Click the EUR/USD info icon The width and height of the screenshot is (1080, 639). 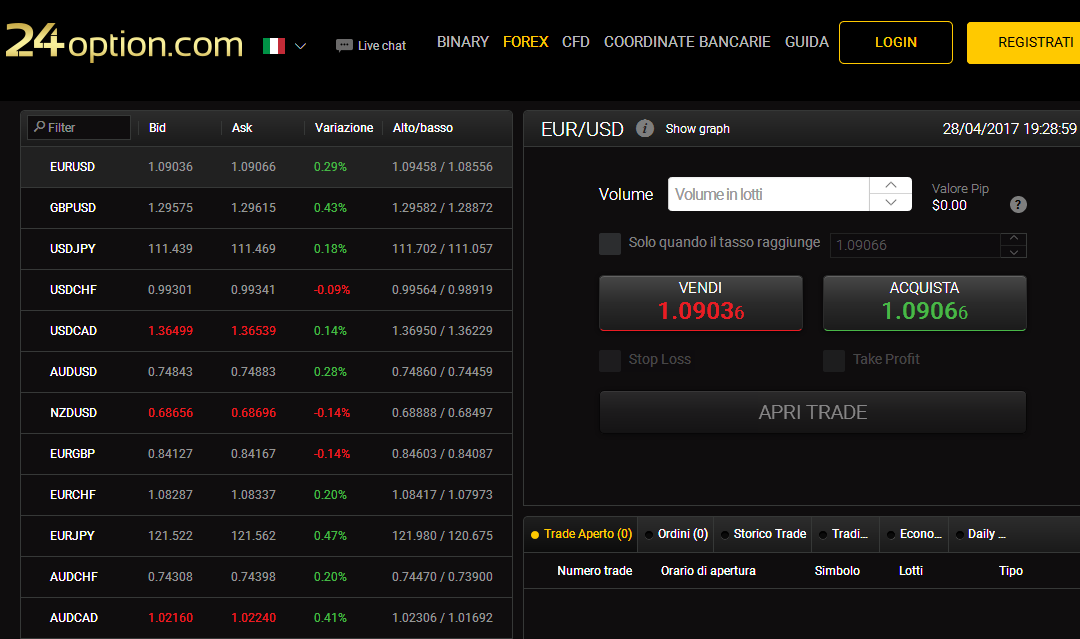645,128
